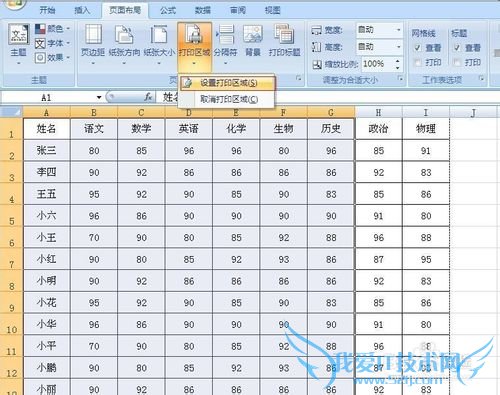The image size is (500, 395).
Task: Click cell with name 李四
Action: click(x=47, y=172)
